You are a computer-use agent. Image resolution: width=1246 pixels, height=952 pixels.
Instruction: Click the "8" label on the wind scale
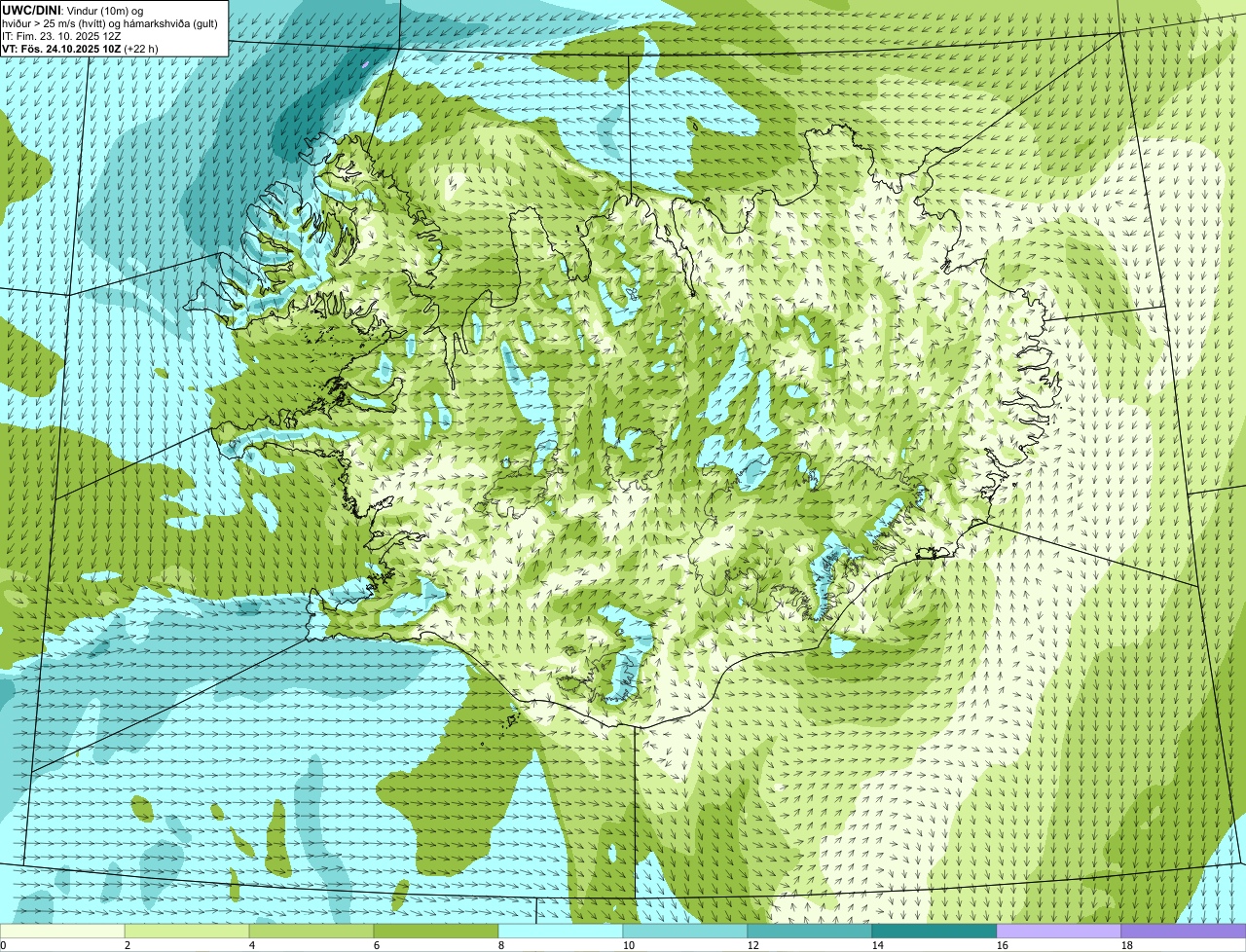tap(501, 945)
